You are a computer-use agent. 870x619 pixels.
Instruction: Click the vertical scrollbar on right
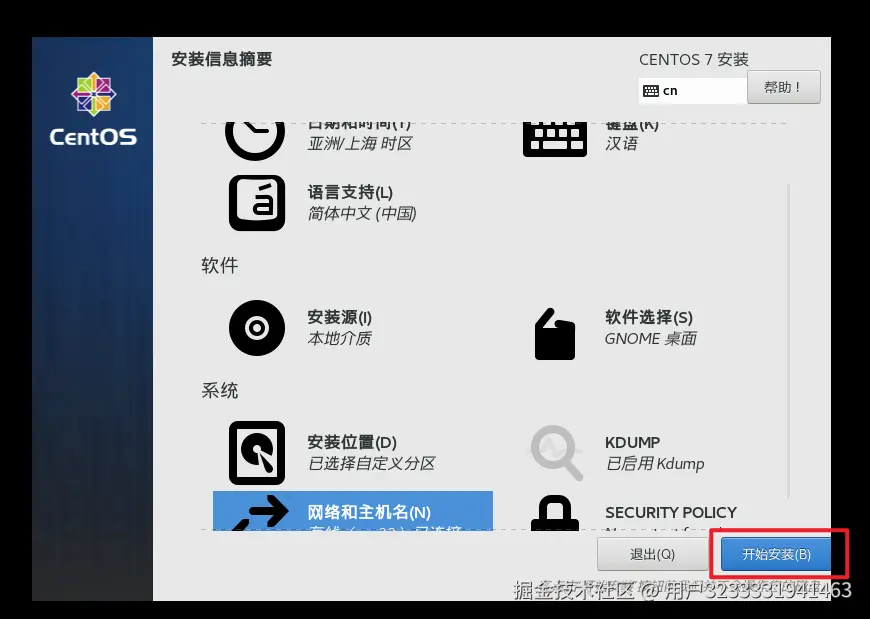click(788, 341)
